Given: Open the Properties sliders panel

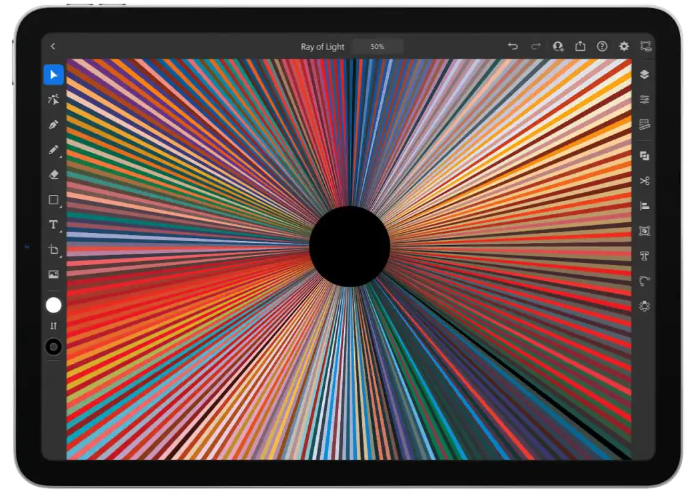Looking at the screenshot, I should click(x=644, y=99).
